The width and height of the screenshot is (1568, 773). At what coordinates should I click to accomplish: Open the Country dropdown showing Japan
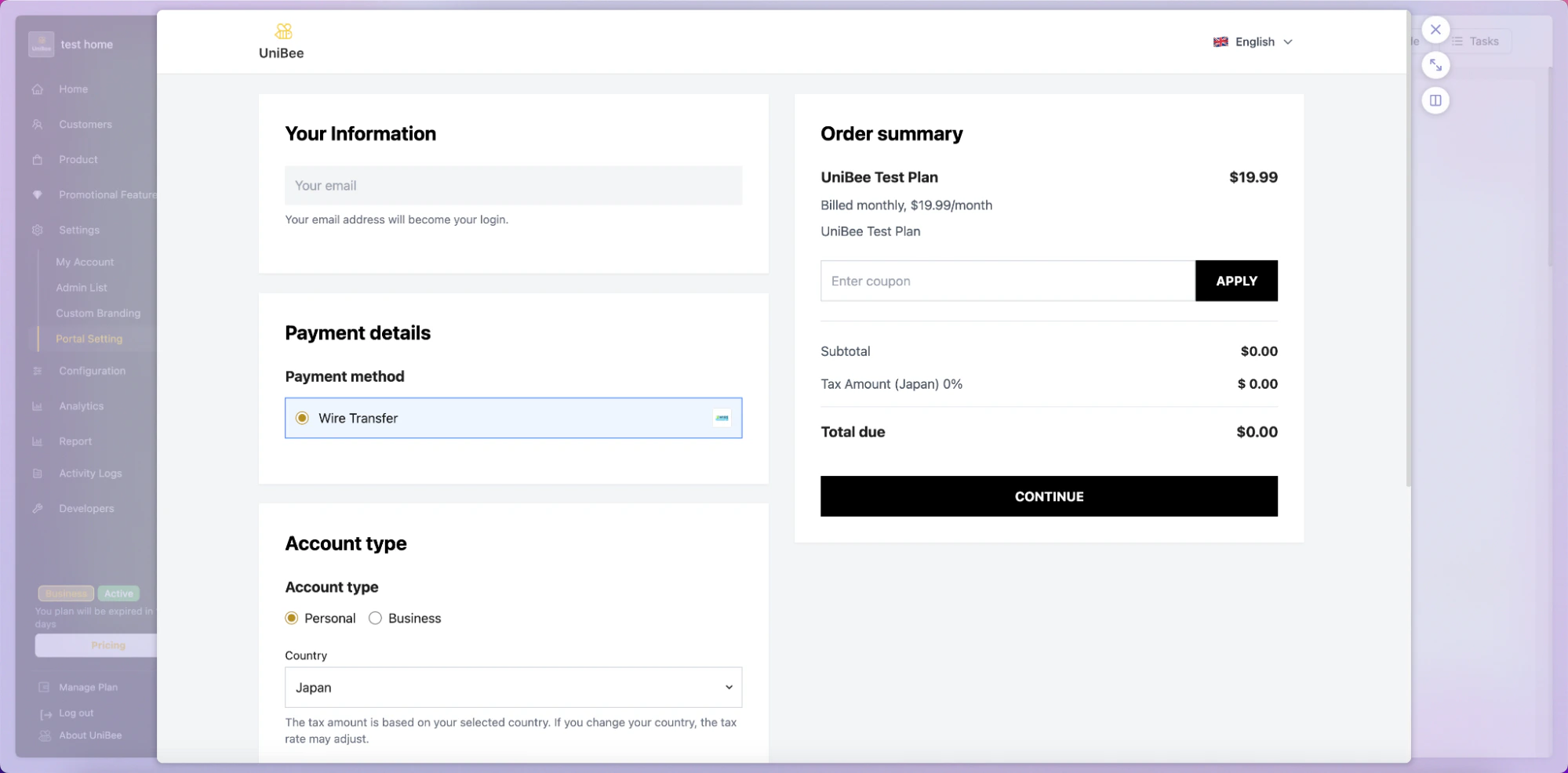(x=513, y=687)
